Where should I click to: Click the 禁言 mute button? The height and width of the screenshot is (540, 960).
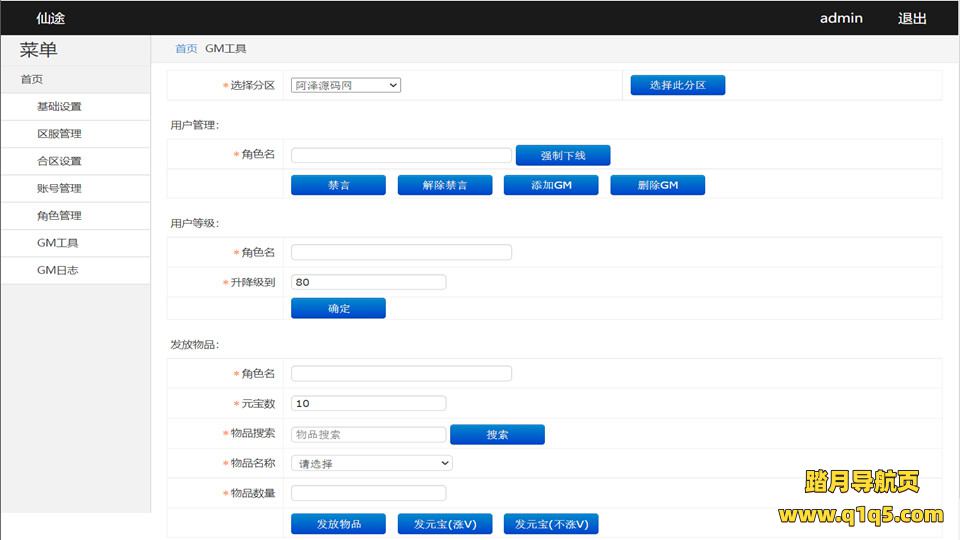(x=338, y=185)
